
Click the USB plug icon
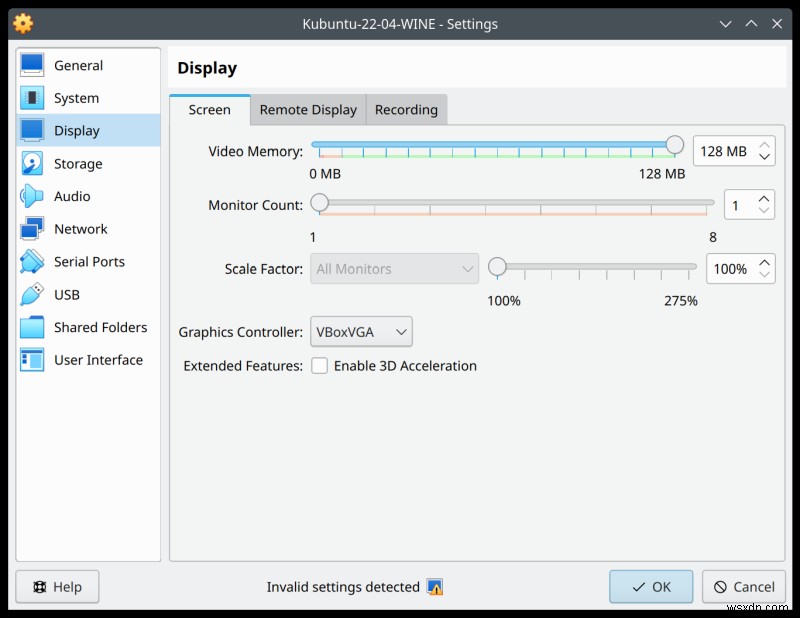32,294
